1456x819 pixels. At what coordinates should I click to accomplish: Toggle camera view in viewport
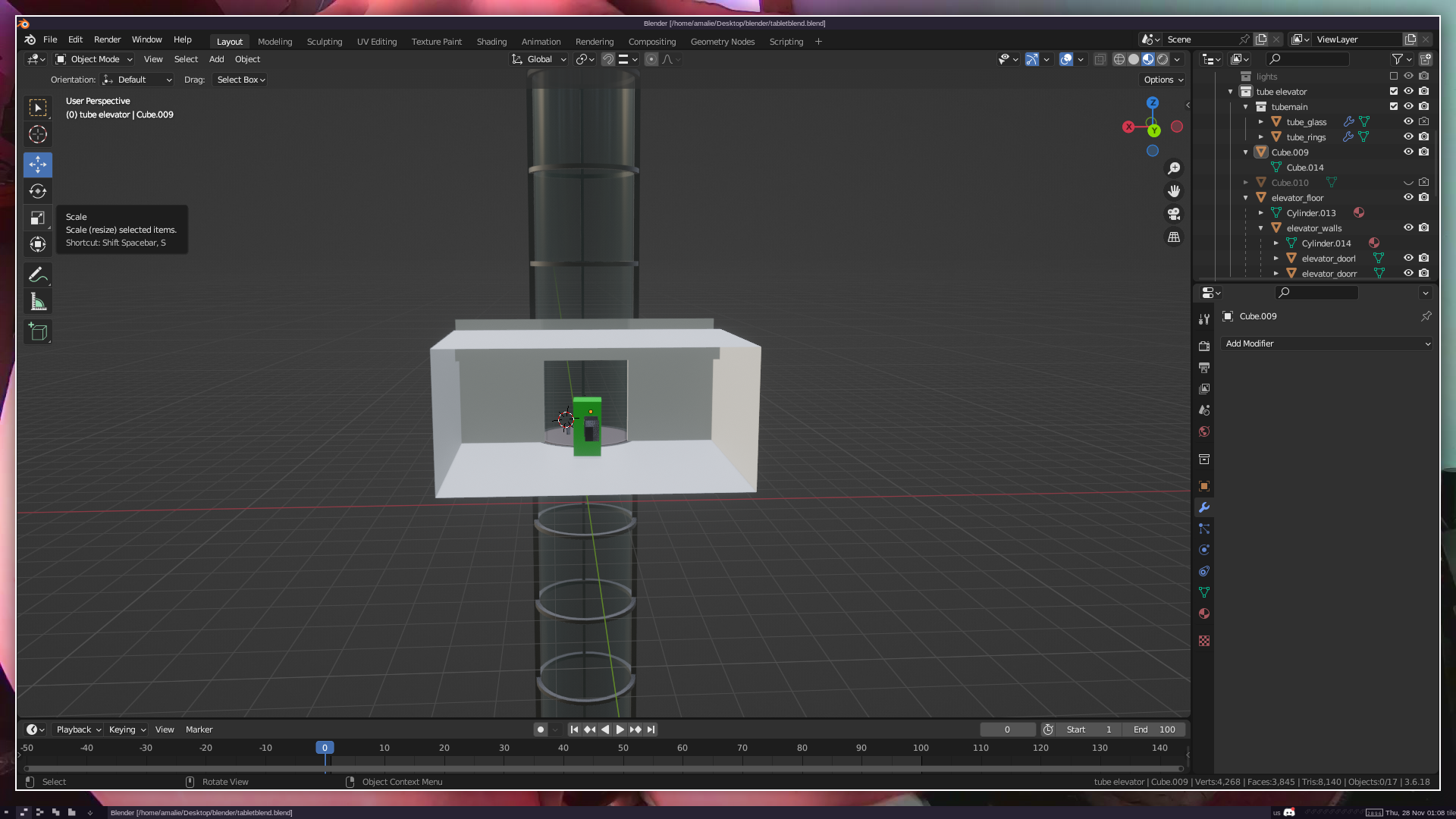tap(1174, 214)
